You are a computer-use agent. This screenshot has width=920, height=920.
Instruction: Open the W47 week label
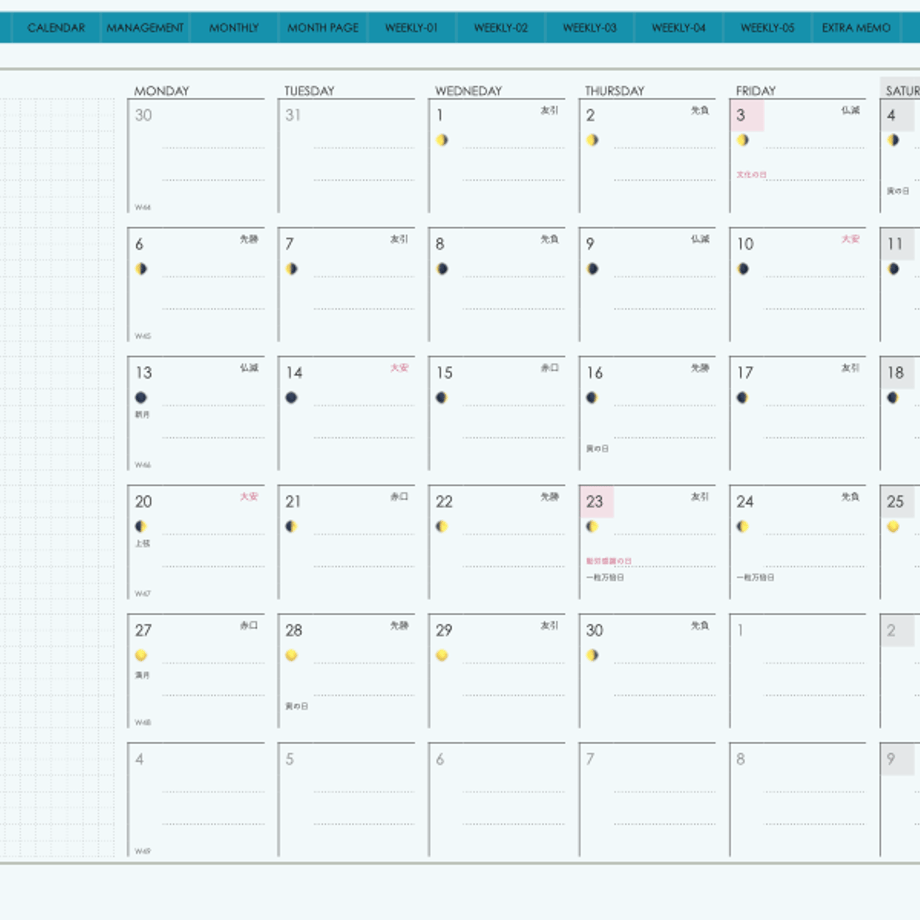[143, 594]
